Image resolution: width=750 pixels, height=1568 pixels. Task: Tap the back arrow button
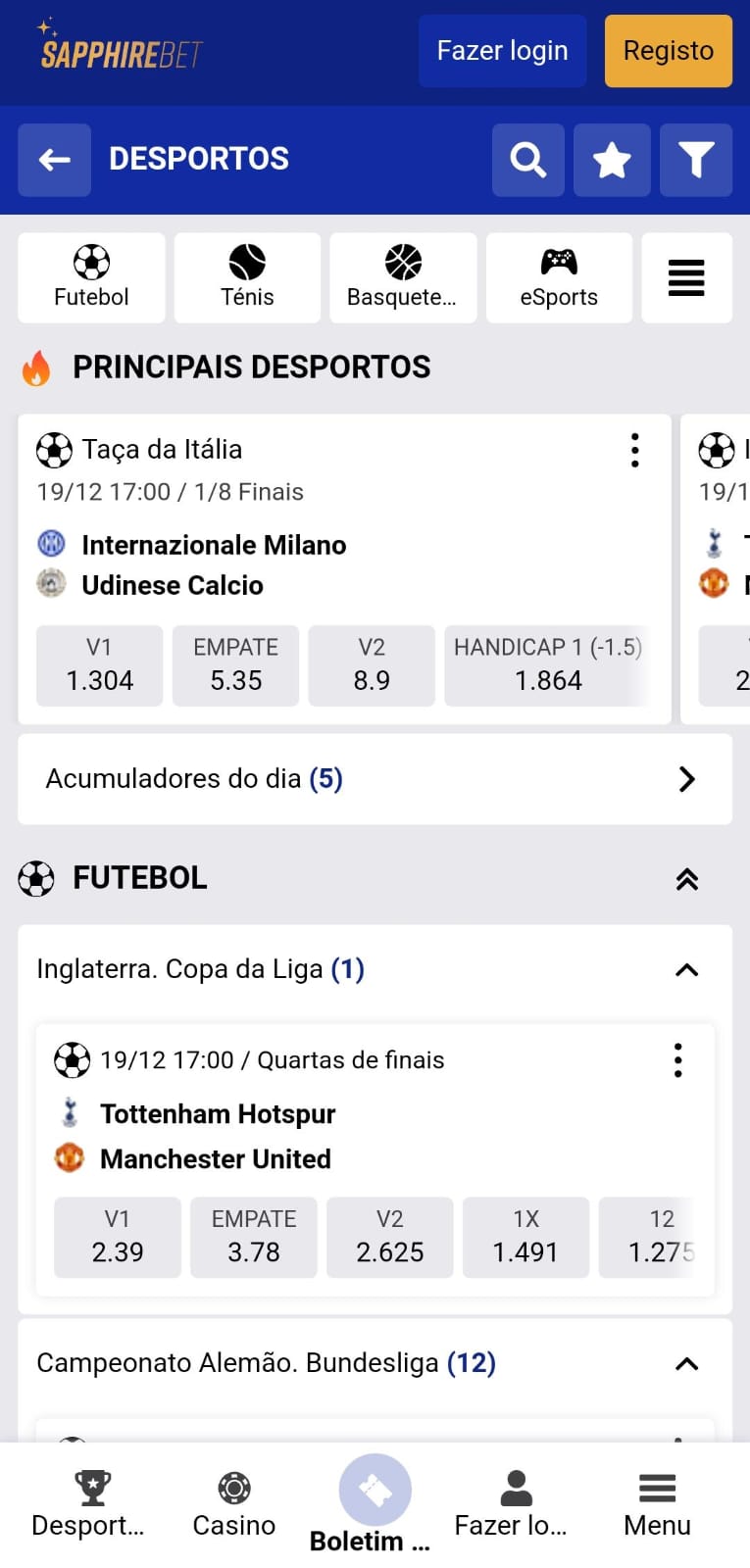(x=54, y=160)
